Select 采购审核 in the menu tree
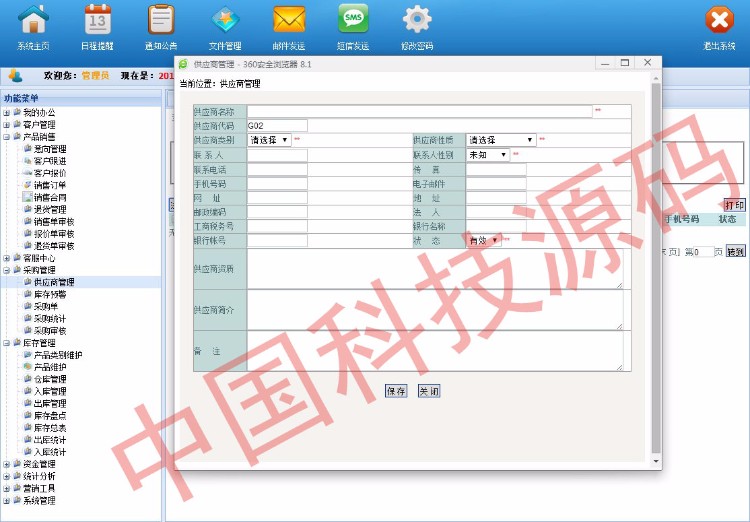The image size is (750, 522). (x=50, y=331)
